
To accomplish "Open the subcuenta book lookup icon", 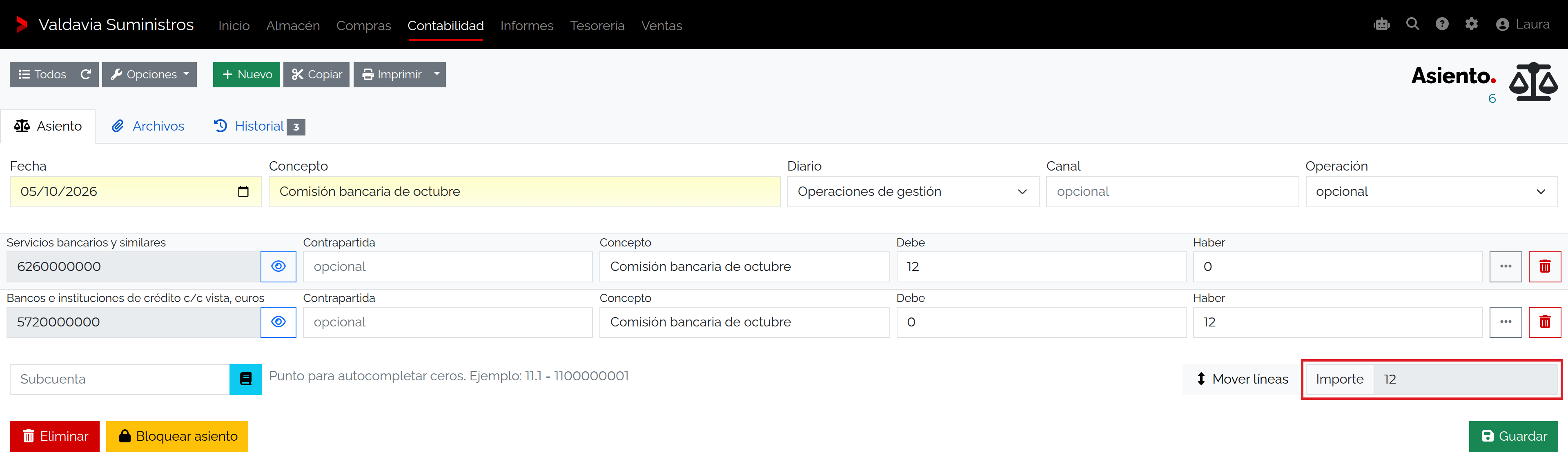I will click(245, 379).
